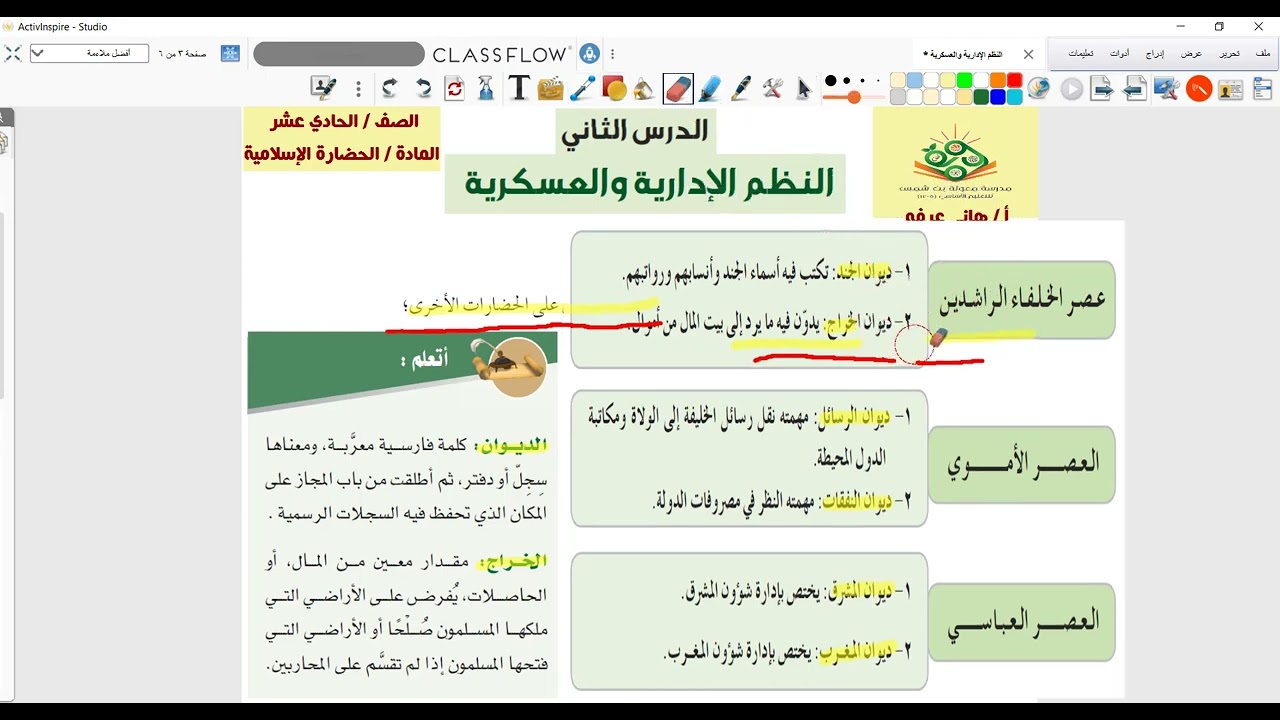Select the arrow Select cursor tool

pyautogui.click(x=804, y=89)
